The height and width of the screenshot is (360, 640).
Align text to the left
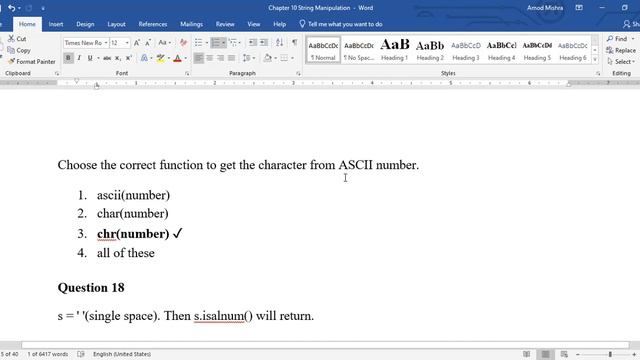198,58
